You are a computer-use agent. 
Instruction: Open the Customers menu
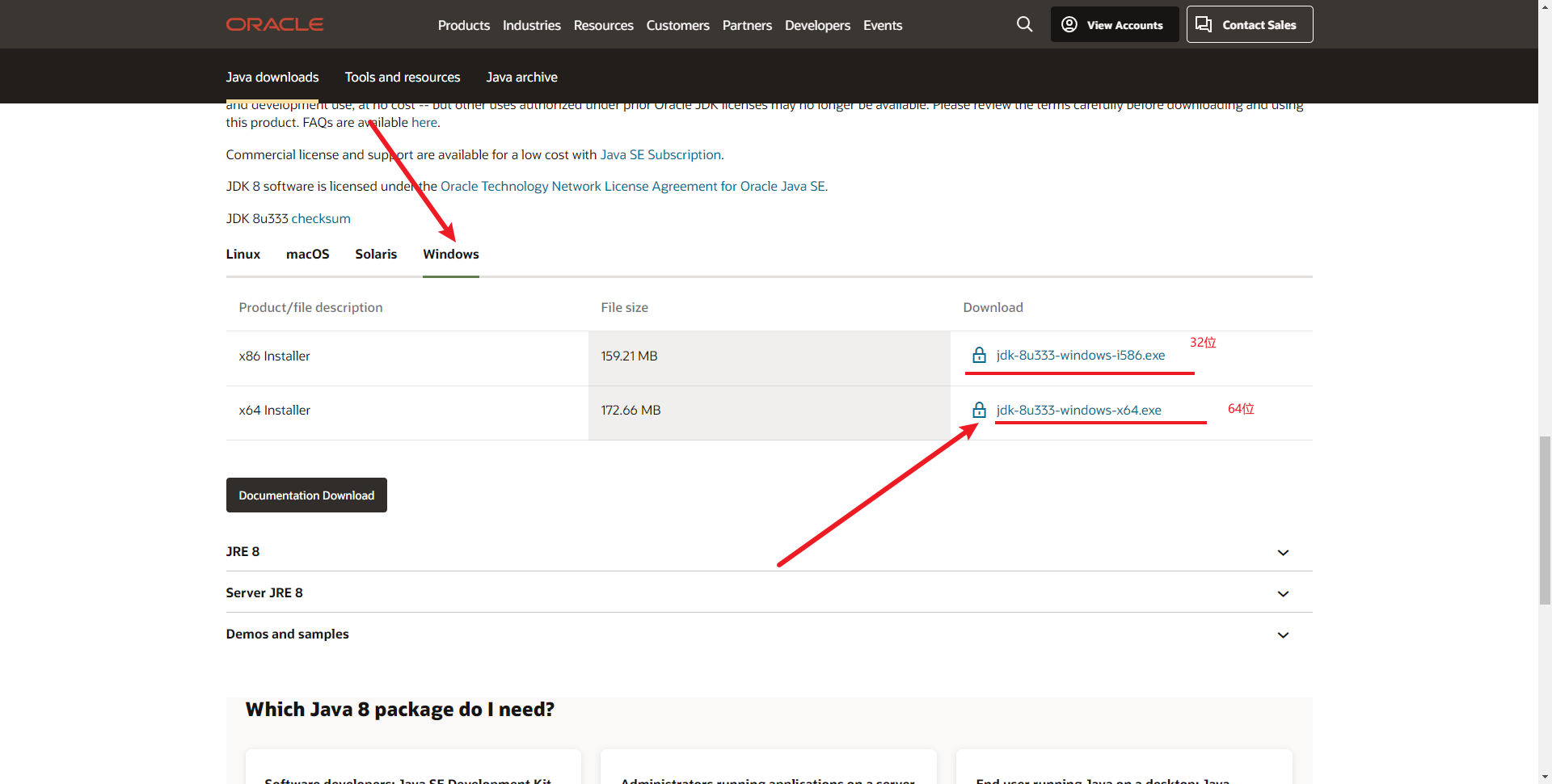(x=678, y=25)
